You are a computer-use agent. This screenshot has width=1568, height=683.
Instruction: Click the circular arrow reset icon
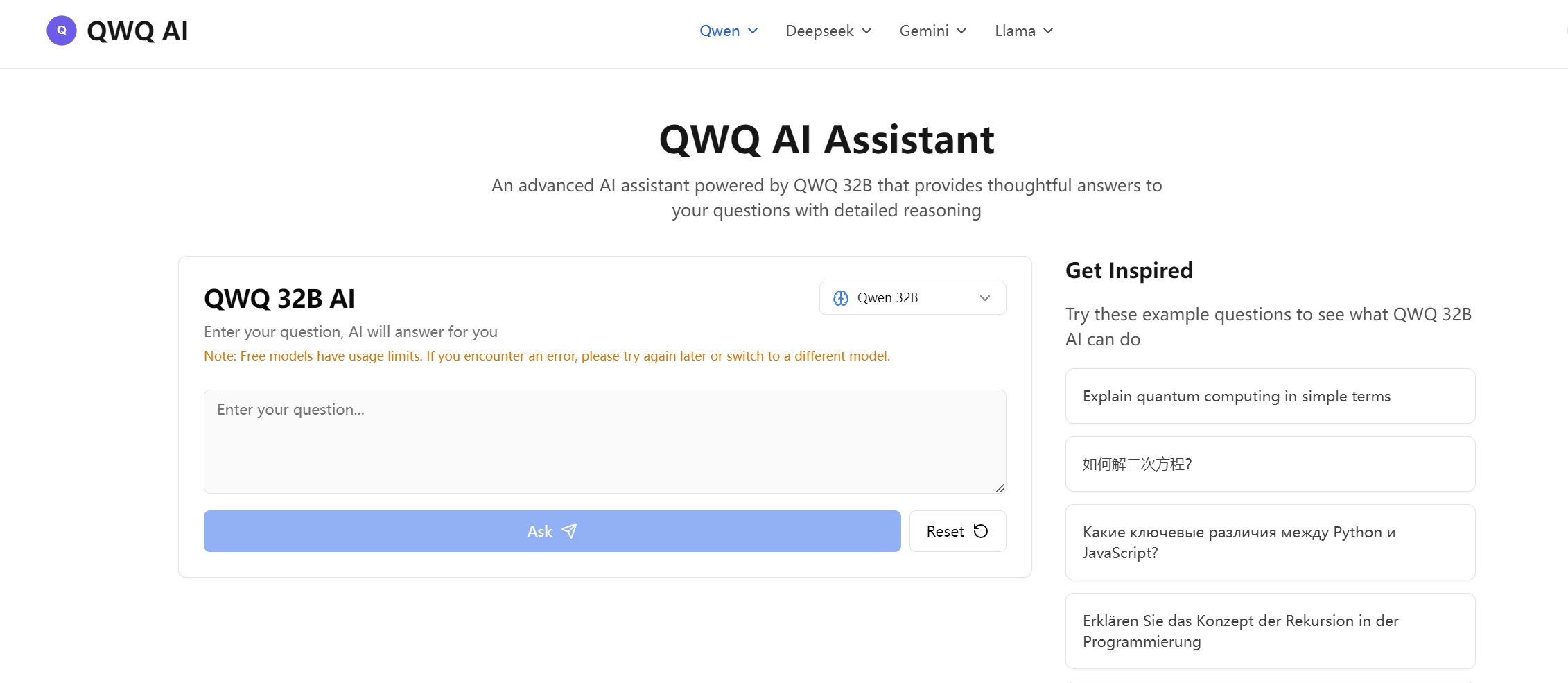tap(981, 531)
